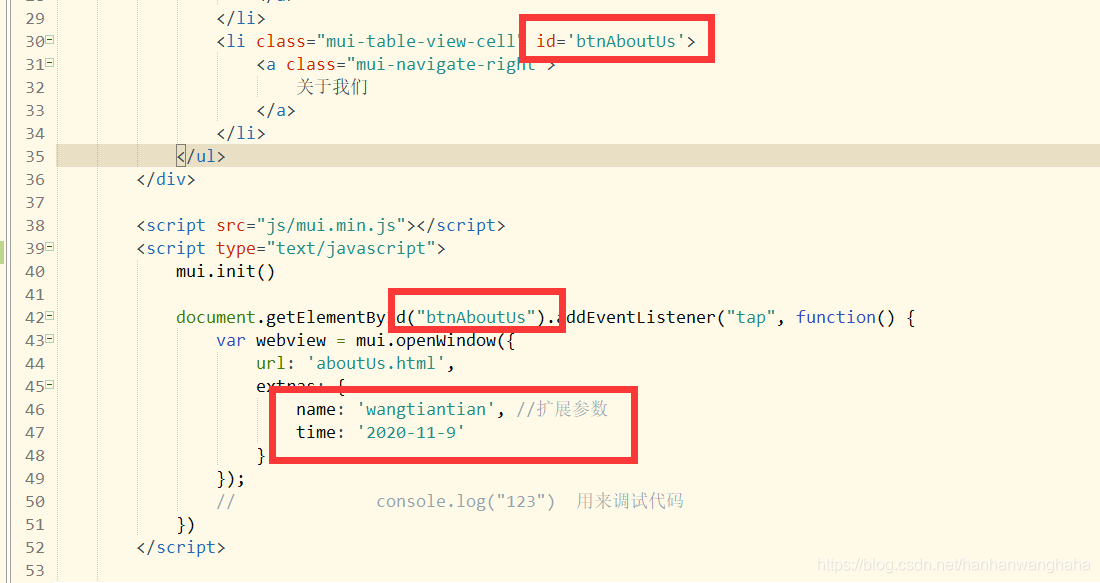Click the //扩展参数 comment
The width and height of the screenshot is (1100, 583).
562,409
